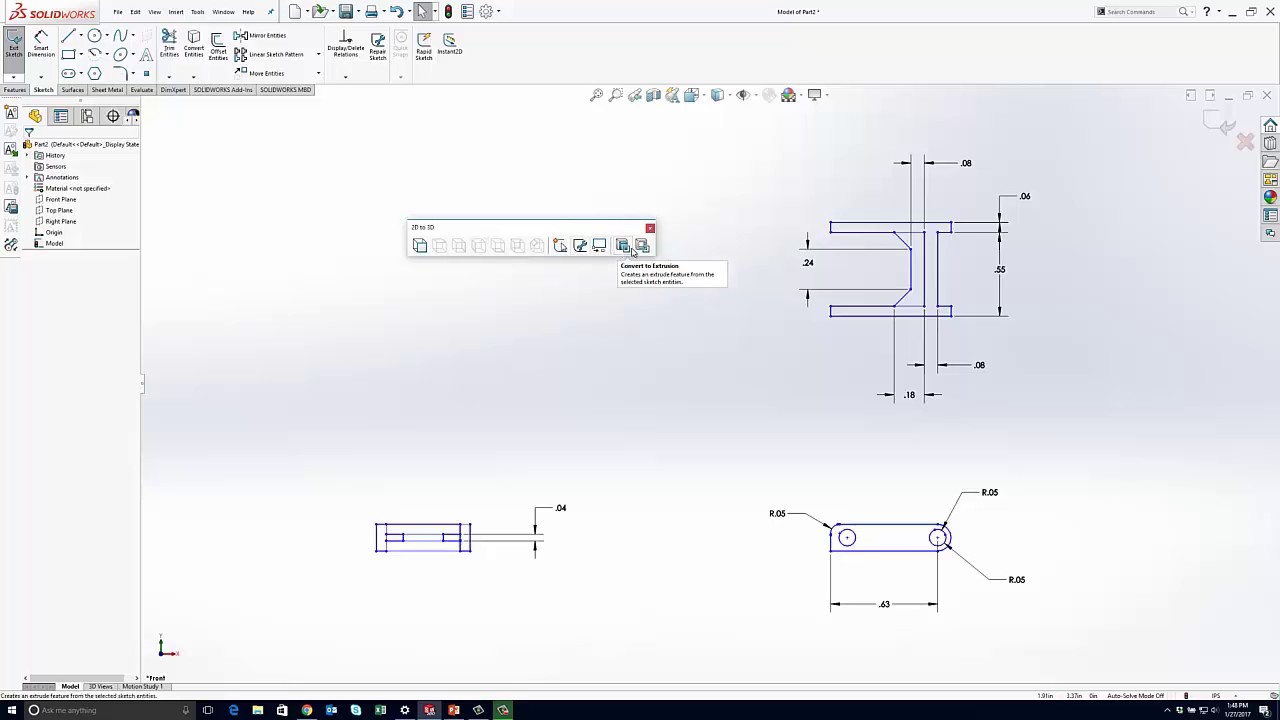1280x720 pixels.
Task: Click Move Entities
Action: 260,73
